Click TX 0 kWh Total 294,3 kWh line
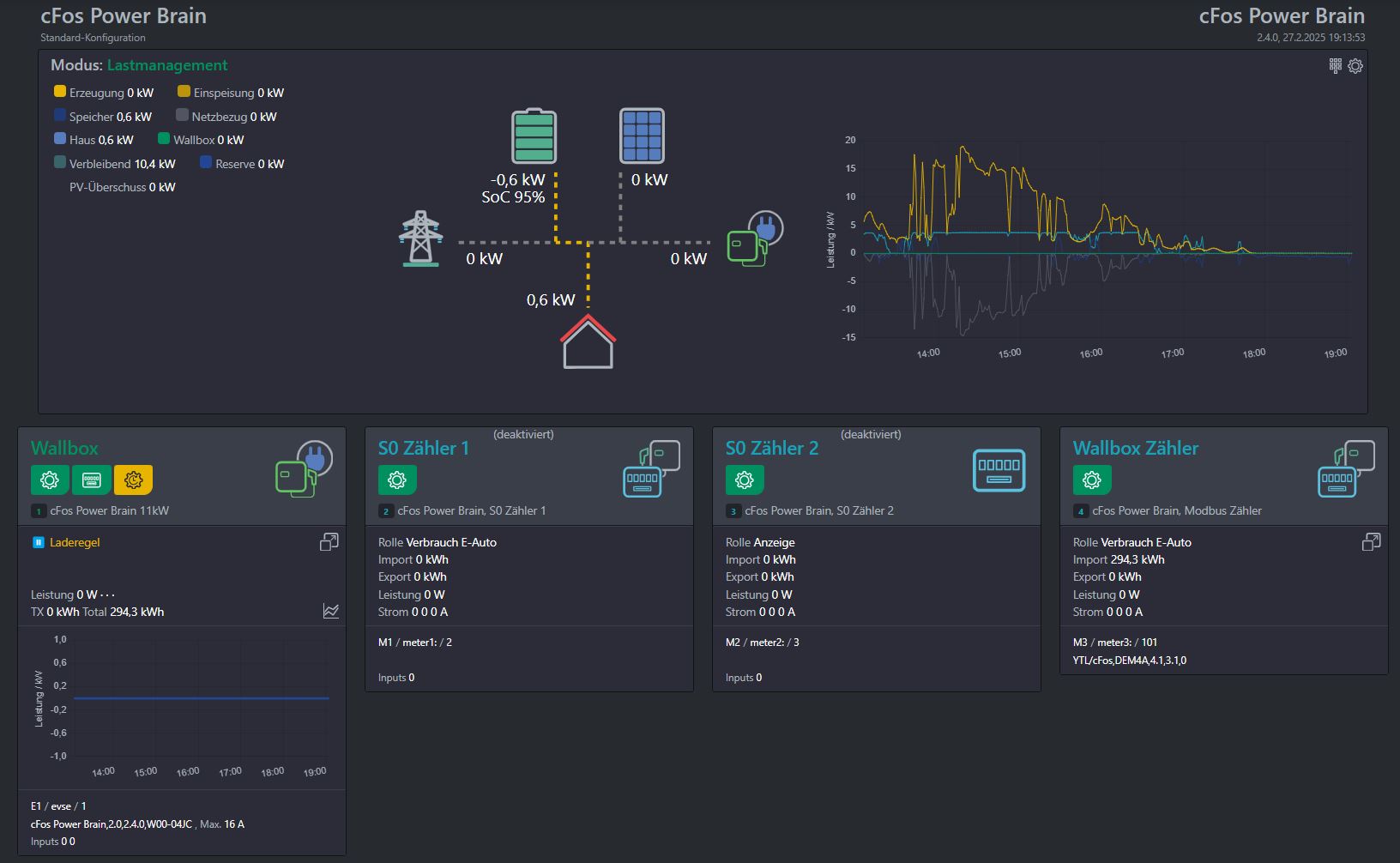The image size is (1400, 863). [97, 612]
